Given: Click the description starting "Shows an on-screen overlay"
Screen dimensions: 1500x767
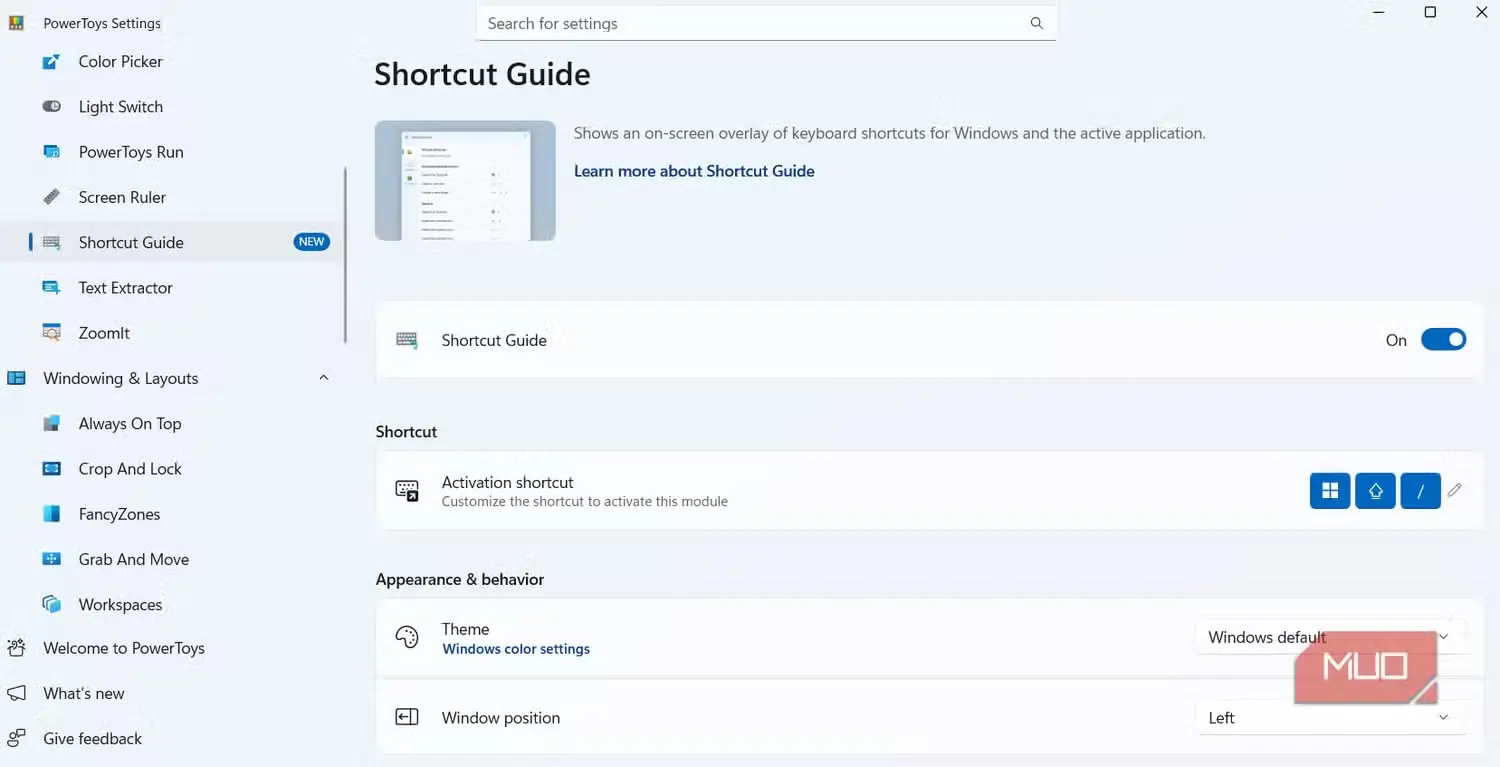Looking at the screenshot, I should coord(890,133).
